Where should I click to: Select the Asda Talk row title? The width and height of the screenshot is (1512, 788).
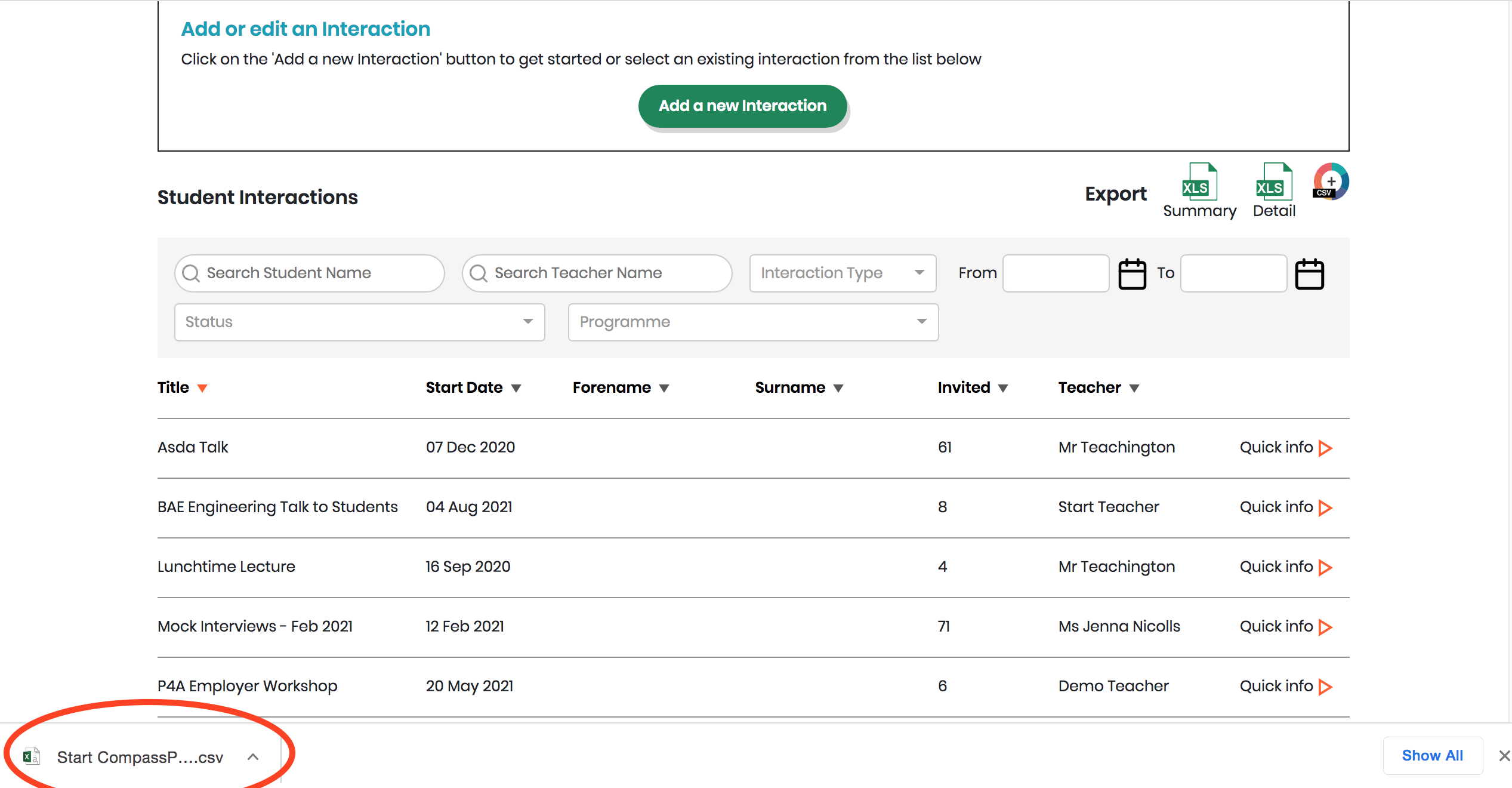click(x=193, y=447)
